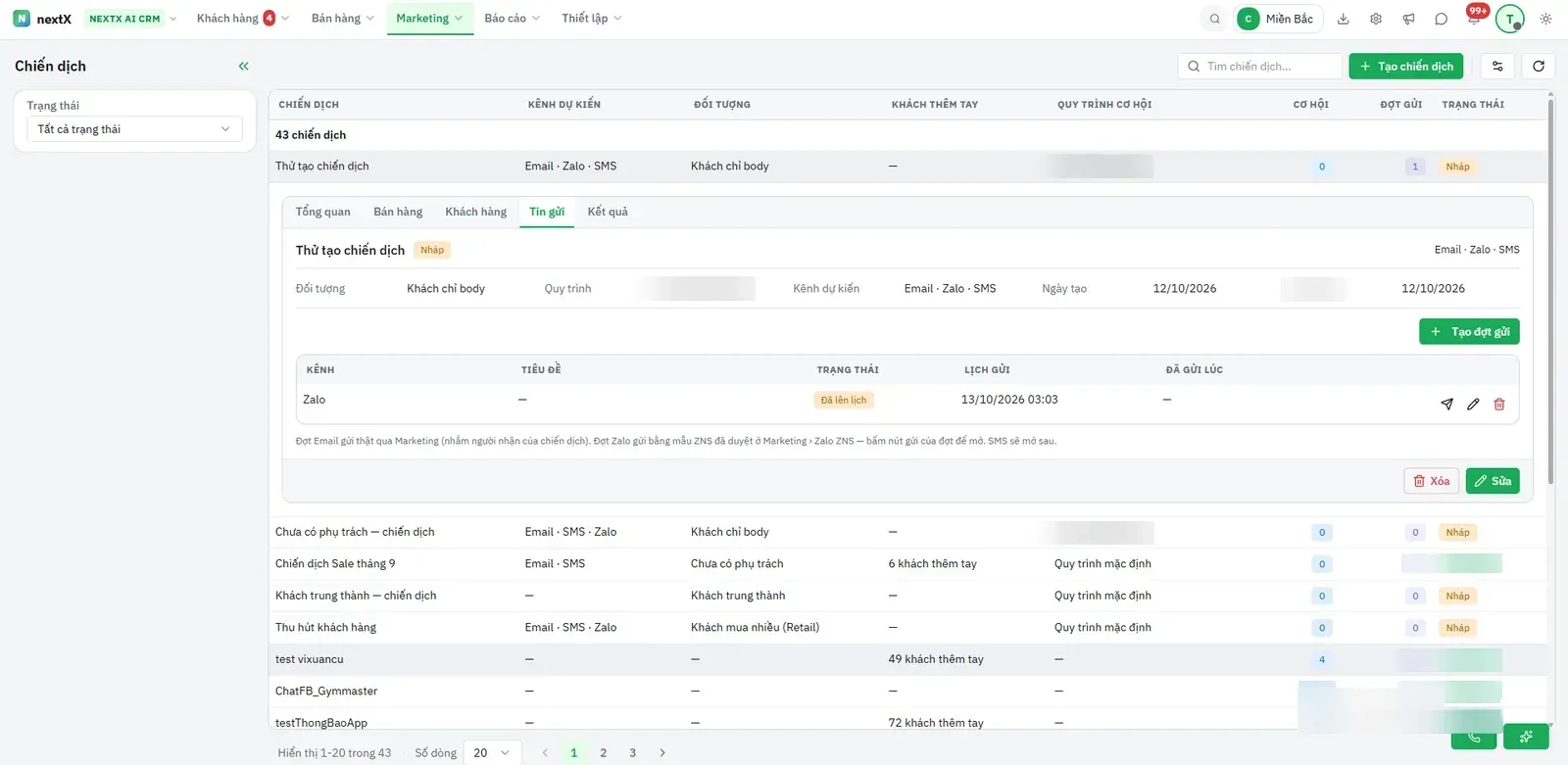The image size is (1568, 765).
Task: Open the settings gear icon
Action: click(x=1376, y=19)
